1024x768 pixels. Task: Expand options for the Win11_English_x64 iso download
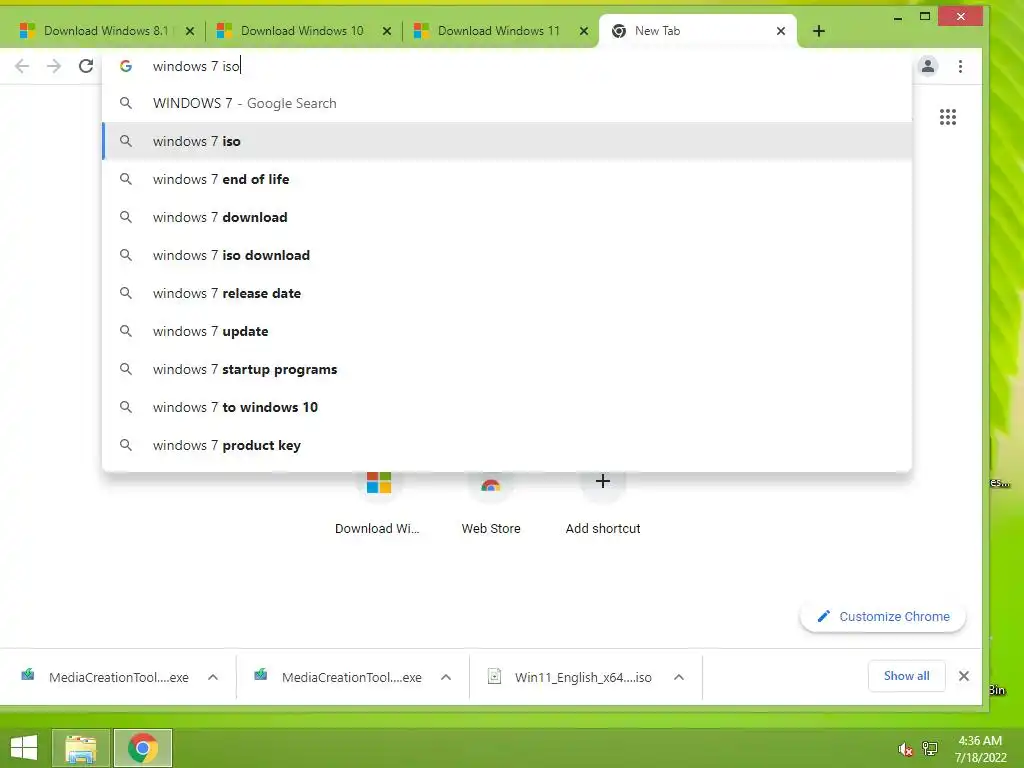coord(679,677)
